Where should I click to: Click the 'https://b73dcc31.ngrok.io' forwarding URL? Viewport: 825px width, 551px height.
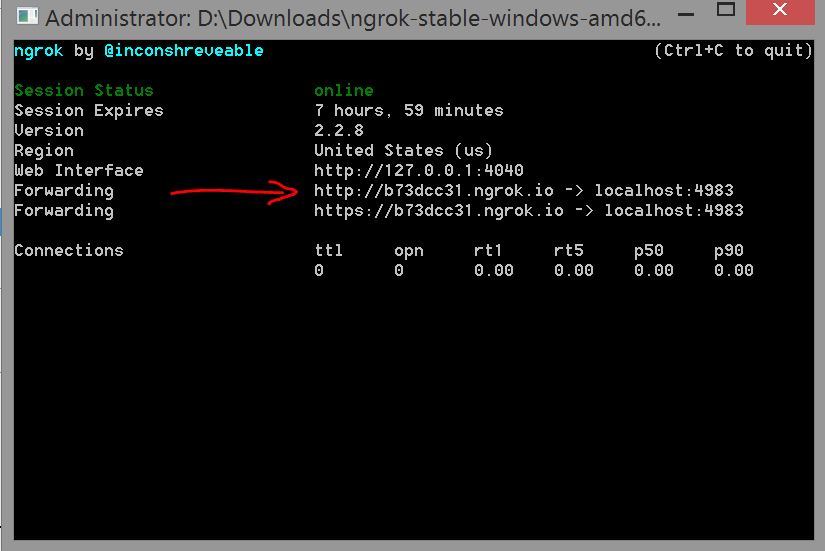(439, 211)
